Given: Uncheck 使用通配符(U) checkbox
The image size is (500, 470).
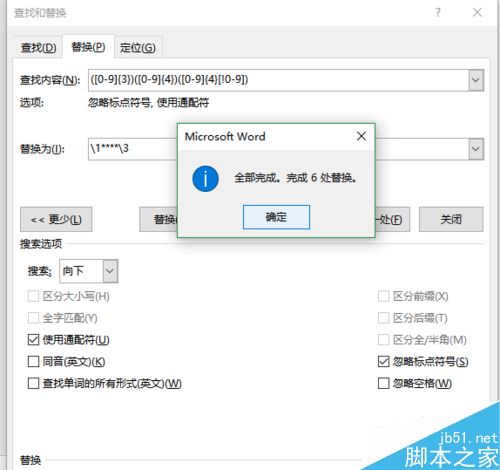Looking at the screenshot, I should click(x=33, y=340).
